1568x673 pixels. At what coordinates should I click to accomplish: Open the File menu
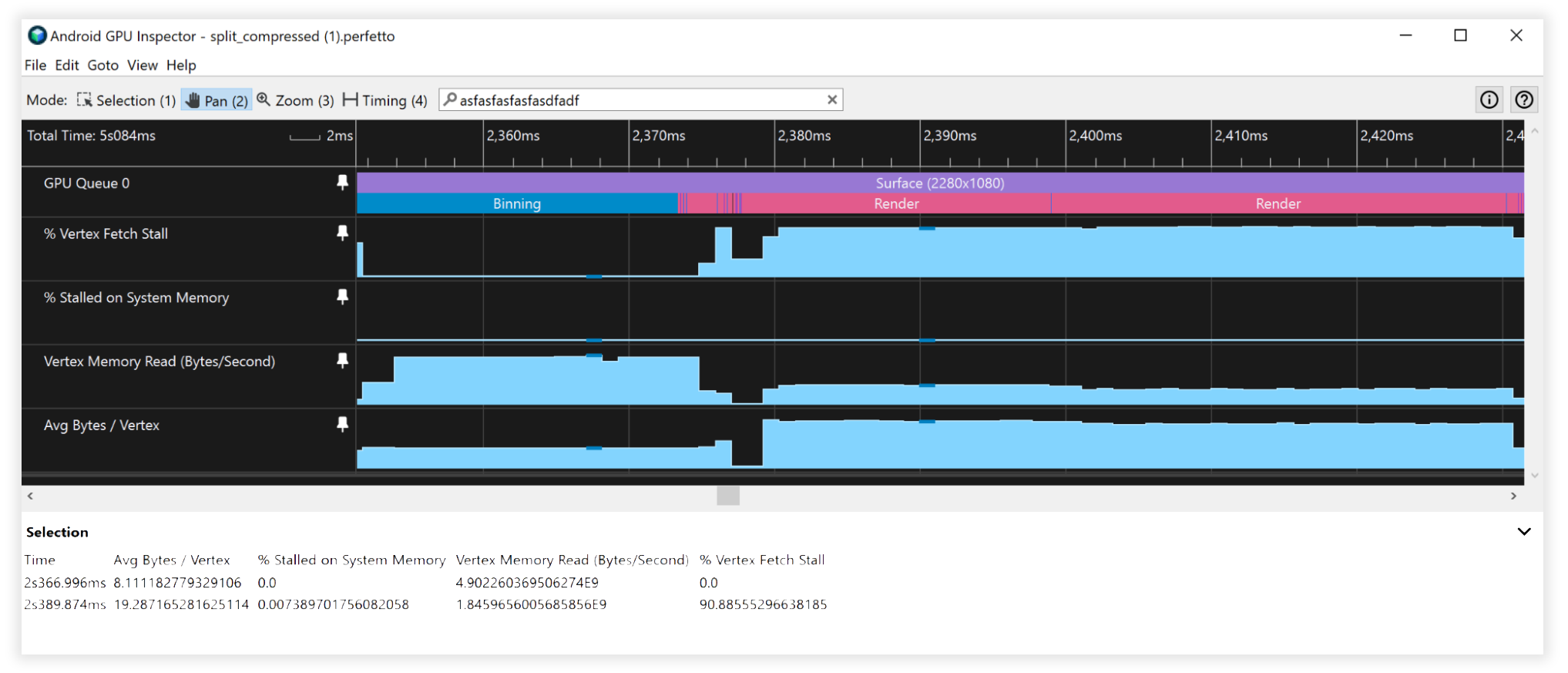coord(35,65)
